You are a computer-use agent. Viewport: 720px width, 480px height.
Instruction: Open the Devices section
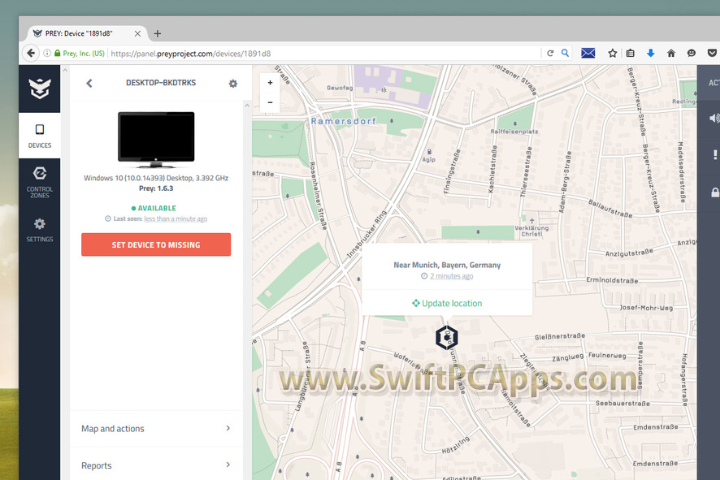(39, 135)
